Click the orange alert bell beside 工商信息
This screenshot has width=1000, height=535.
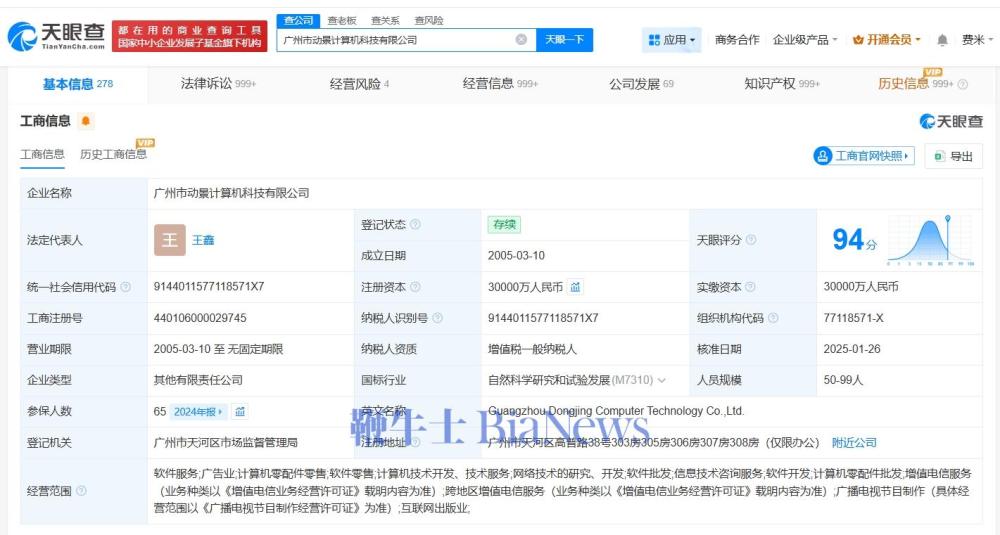click(x=86, y=121)
